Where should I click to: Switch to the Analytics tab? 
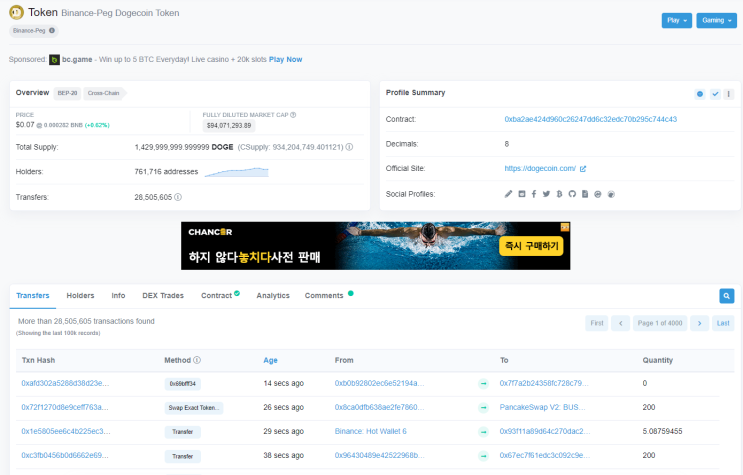tap(273, 296)
